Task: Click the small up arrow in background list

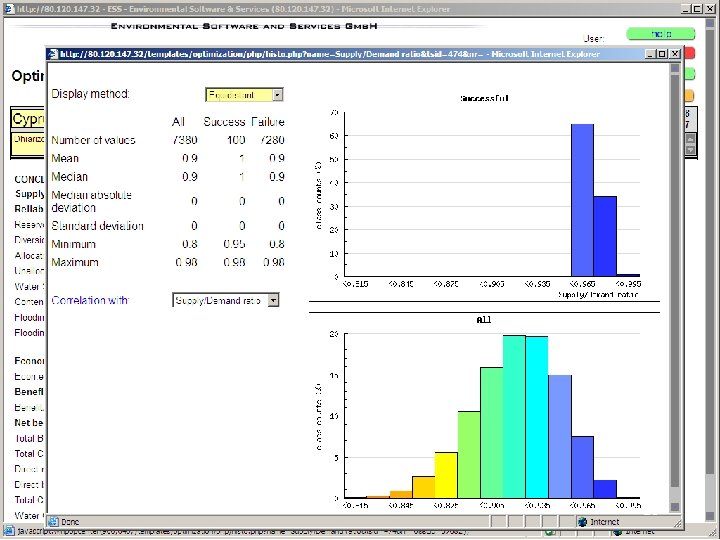Action: coord(690,139)
